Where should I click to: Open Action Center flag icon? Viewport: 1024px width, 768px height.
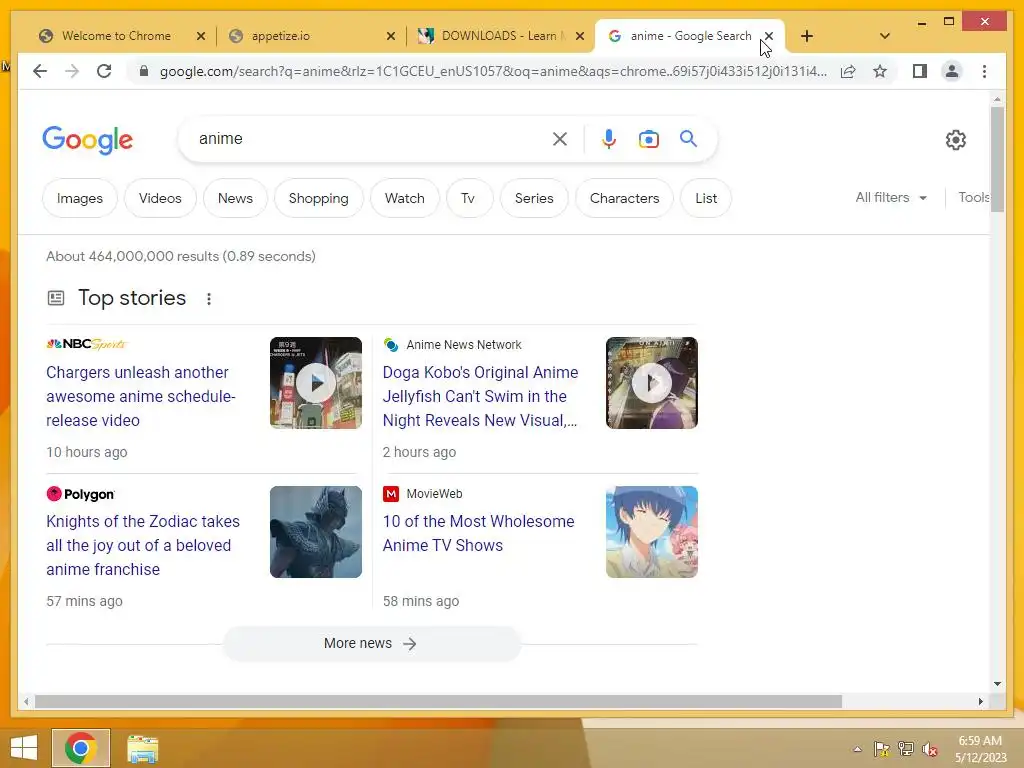882,749
